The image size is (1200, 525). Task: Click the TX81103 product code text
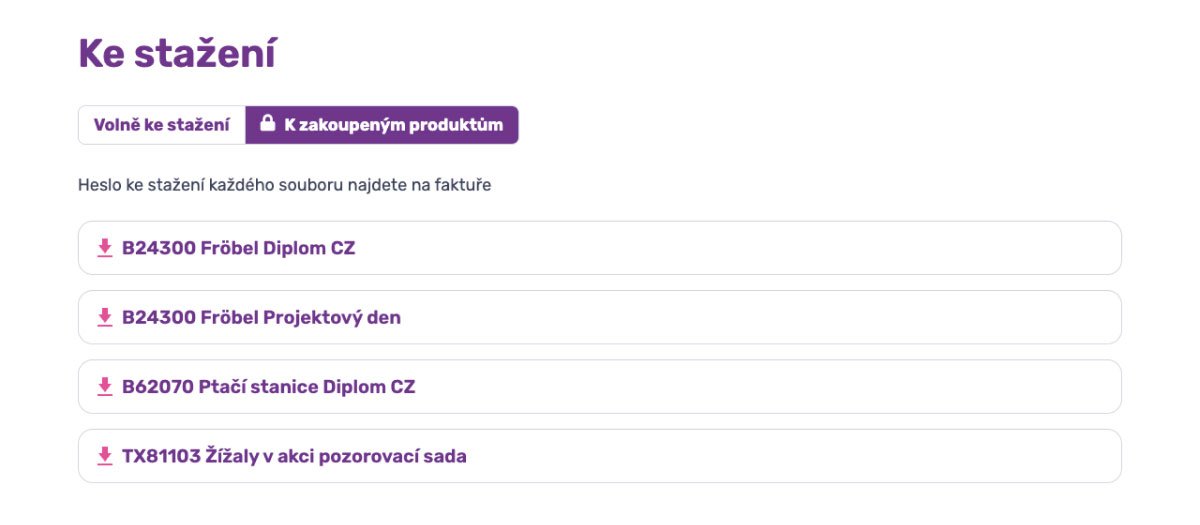160,456
